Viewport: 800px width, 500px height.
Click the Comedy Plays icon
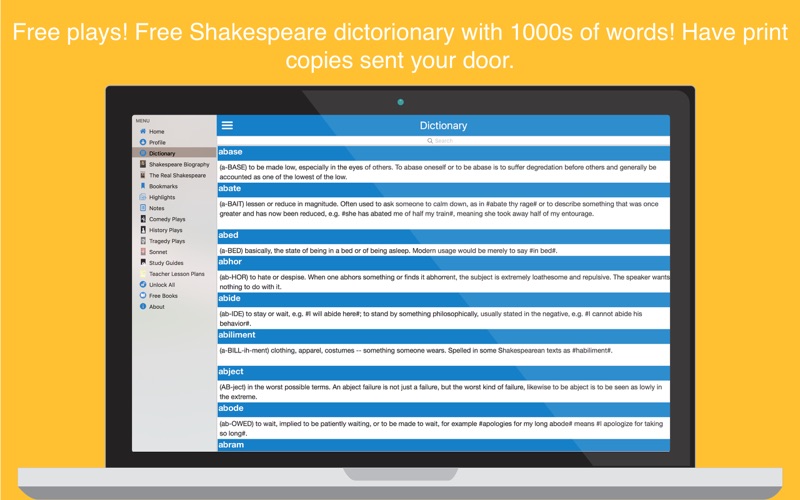click(x=143, y=219)
